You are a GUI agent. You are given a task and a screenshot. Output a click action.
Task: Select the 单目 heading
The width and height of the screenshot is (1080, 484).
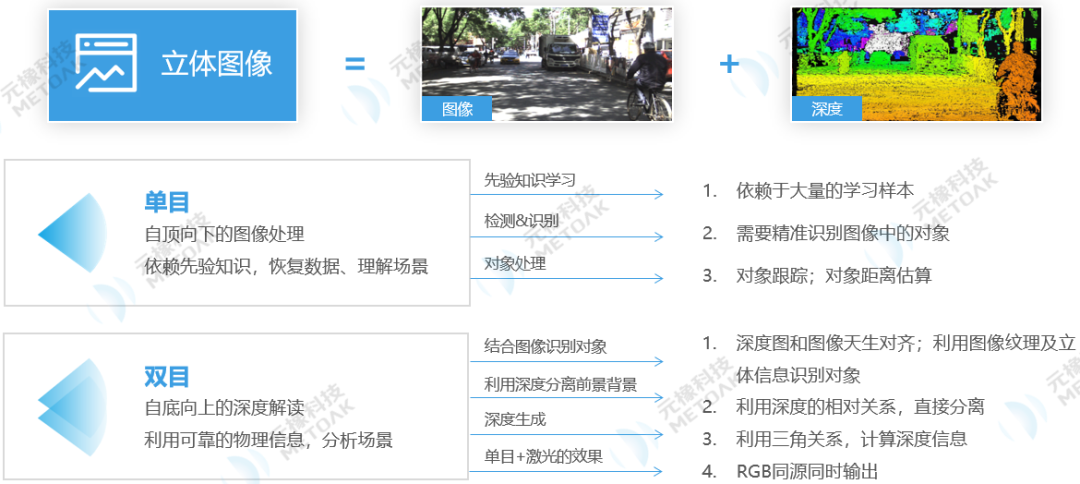coord(167,202)
